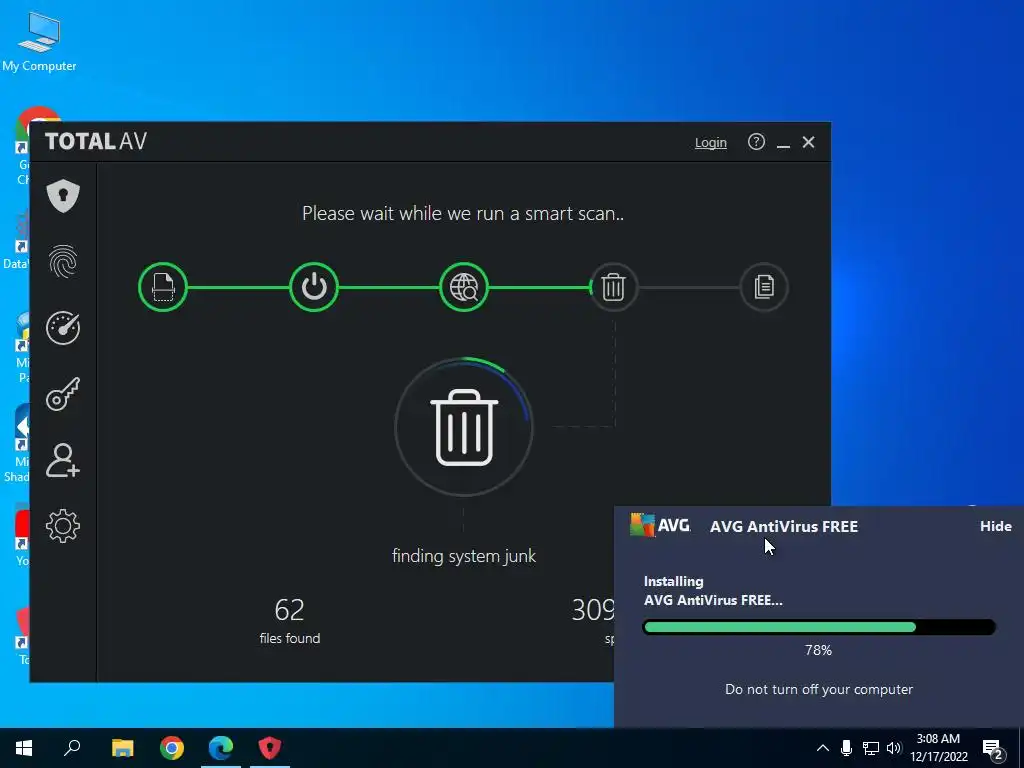Image resolution: width=1024 pixels, height=768 pixels.
Task: Close the TotalAV window
Action: point(808,142)
